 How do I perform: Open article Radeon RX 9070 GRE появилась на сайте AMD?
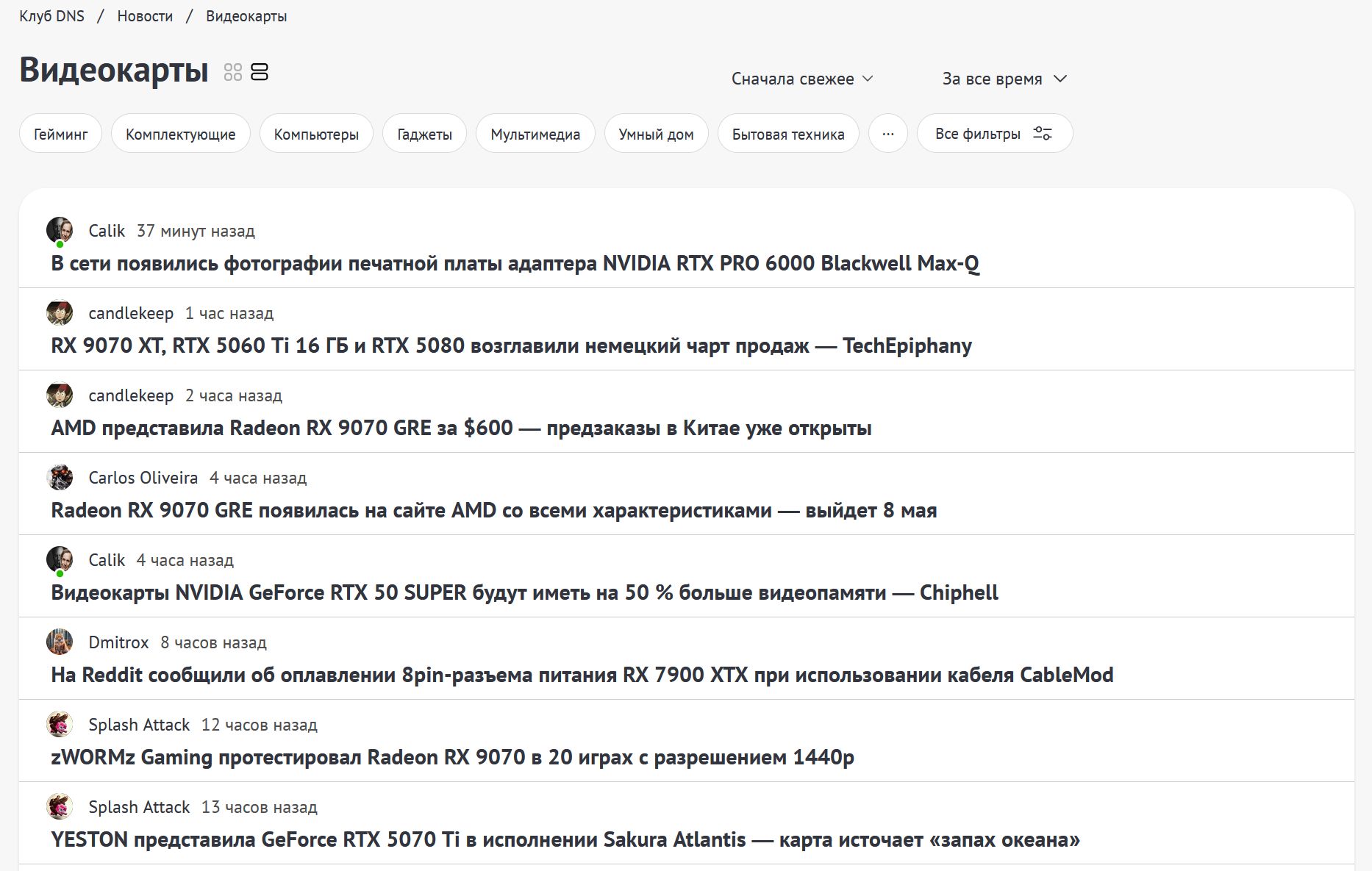click(493, 510)
